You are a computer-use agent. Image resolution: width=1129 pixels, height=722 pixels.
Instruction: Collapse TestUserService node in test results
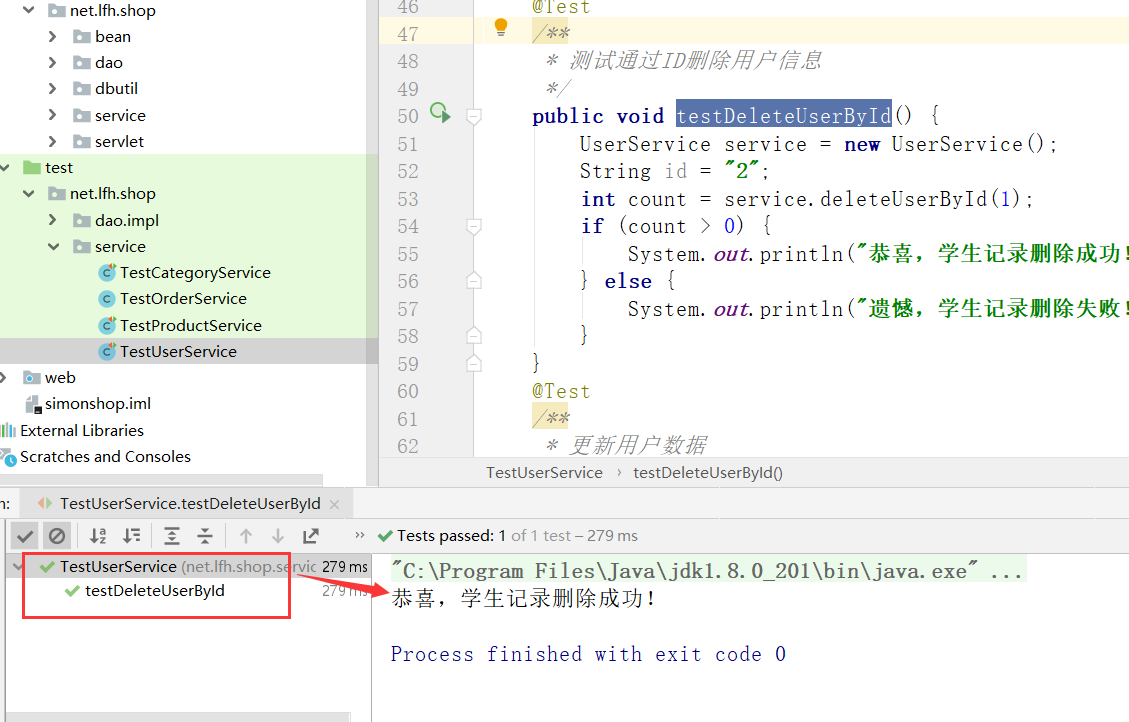tap(16, 567)
